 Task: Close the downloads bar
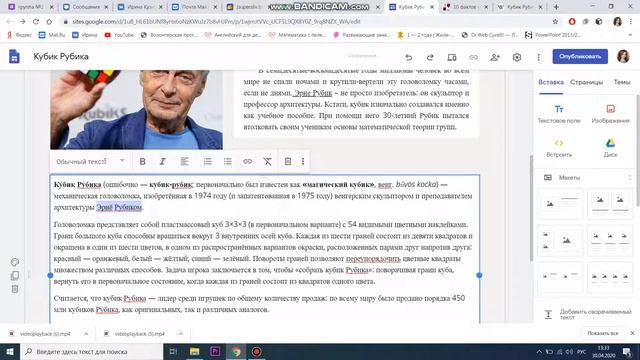(x=632, y=333)
